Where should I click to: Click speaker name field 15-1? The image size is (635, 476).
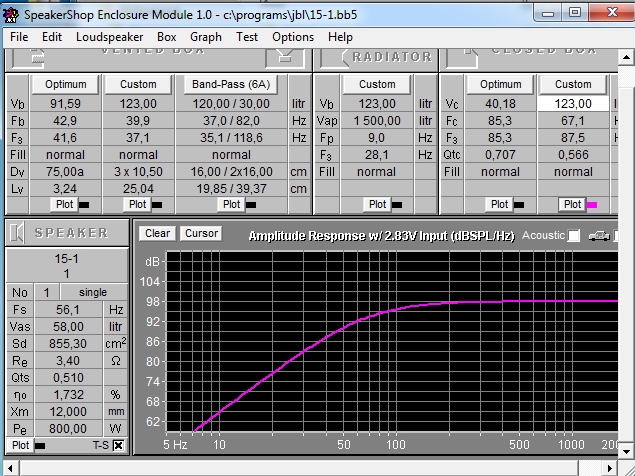point(67,258)
